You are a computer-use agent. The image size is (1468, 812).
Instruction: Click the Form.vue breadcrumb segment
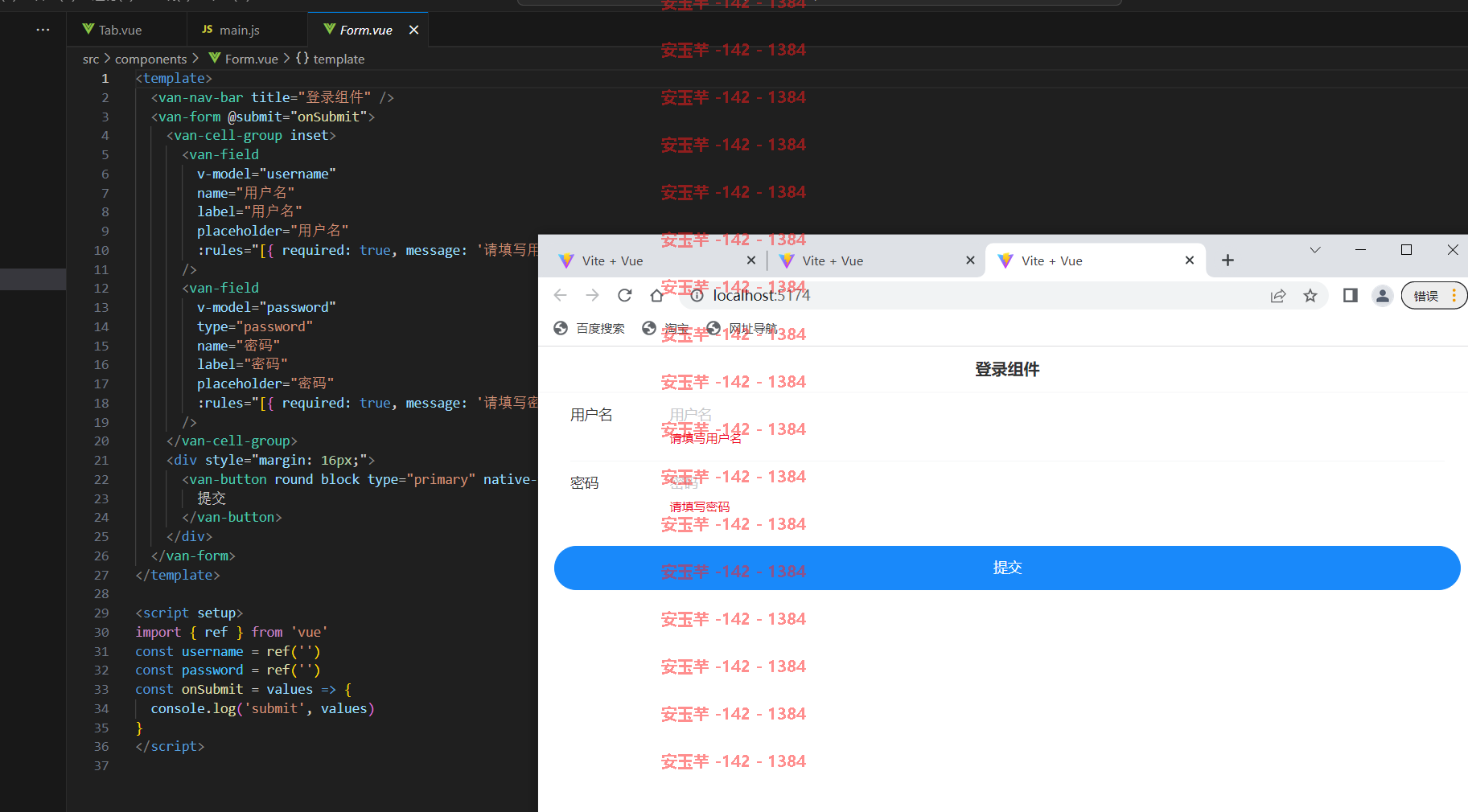[243, 59]
